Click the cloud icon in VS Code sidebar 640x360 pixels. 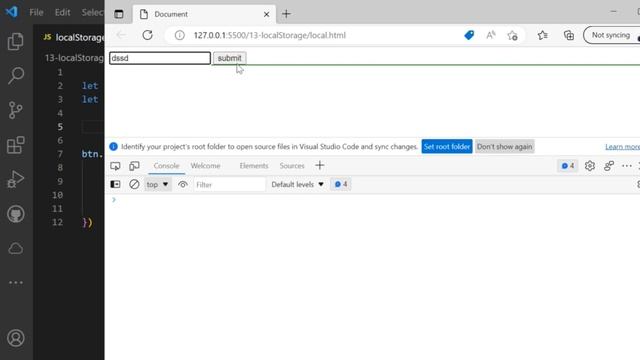(16, 248)
